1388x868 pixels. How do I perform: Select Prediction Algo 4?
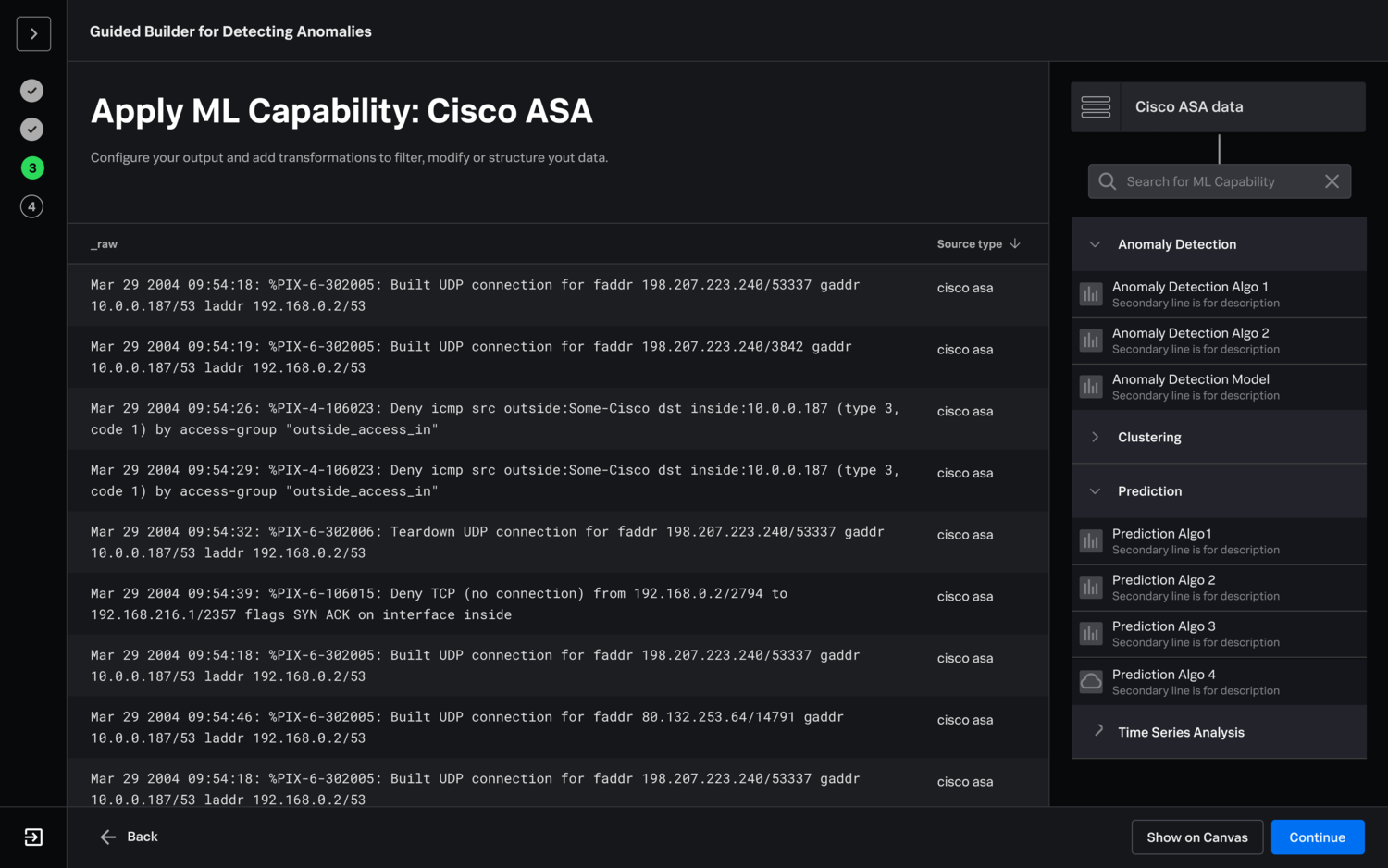click(1219, 682)
